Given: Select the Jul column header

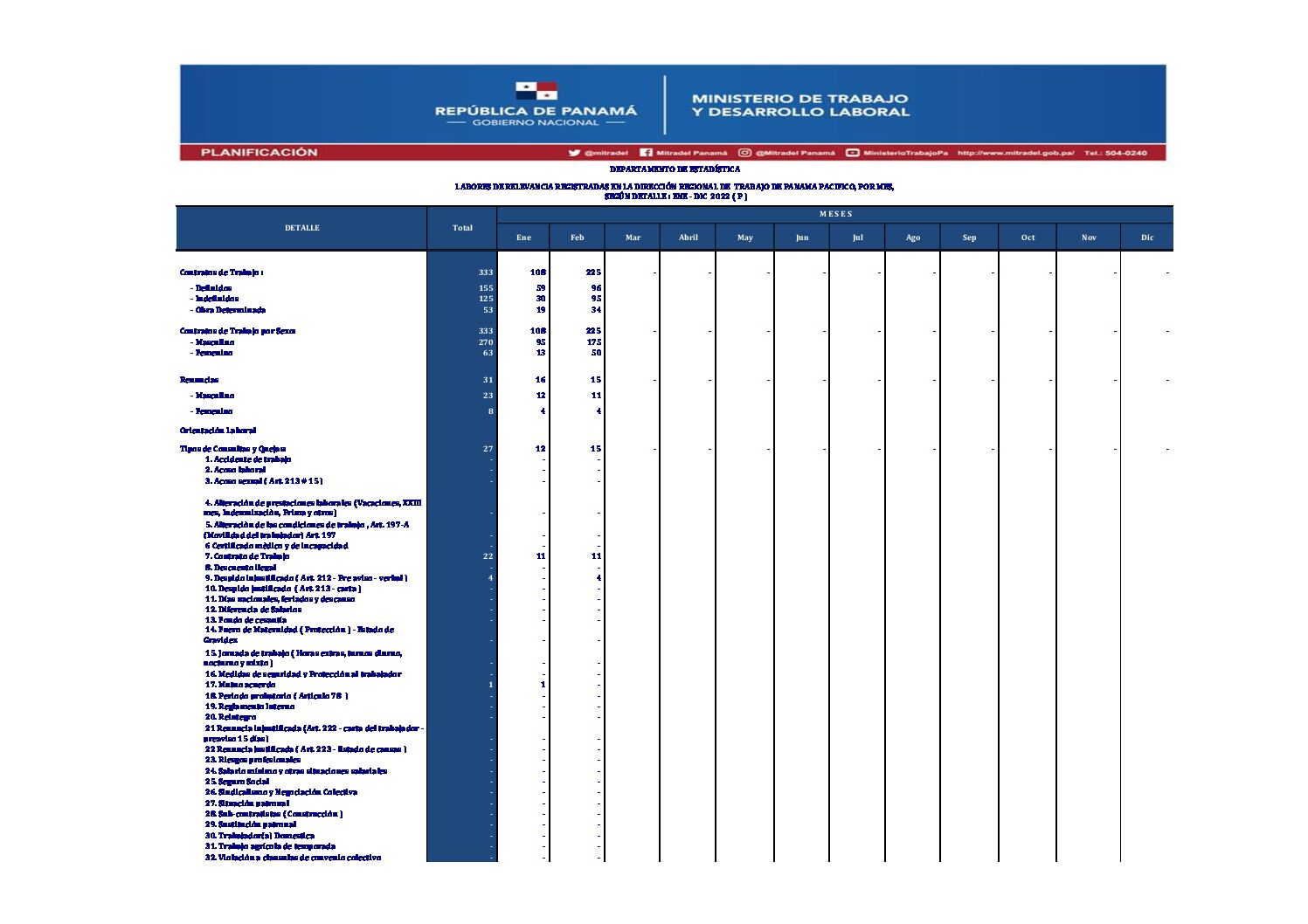Looking at the screenshot, I should [858, 238].
